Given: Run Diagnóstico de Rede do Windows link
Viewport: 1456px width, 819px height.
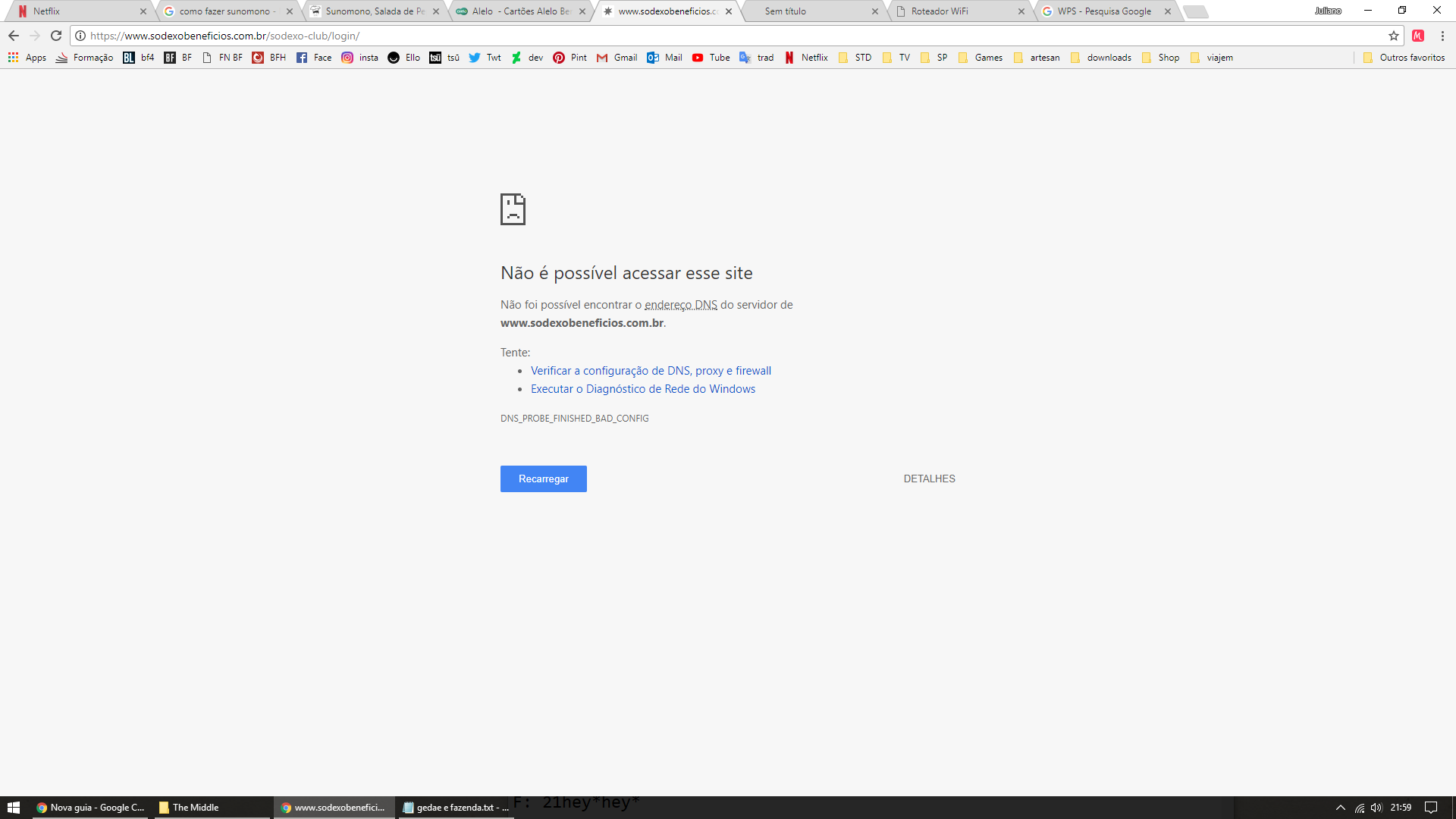Looking at the screenshot, I should tap(643, 389).
